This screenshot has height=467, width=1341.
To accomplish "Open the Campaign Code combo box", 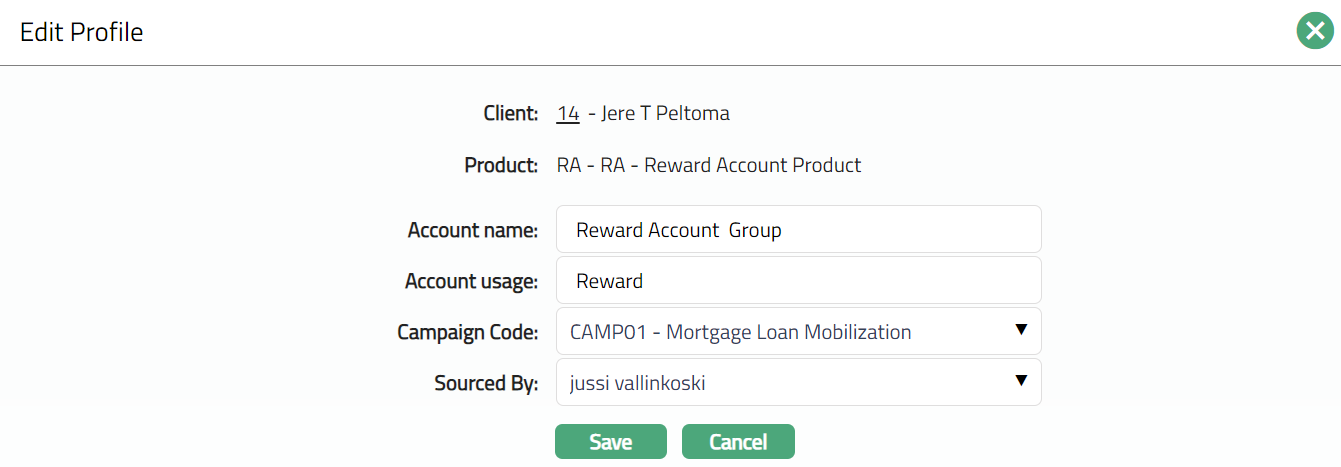I will 780,332.
